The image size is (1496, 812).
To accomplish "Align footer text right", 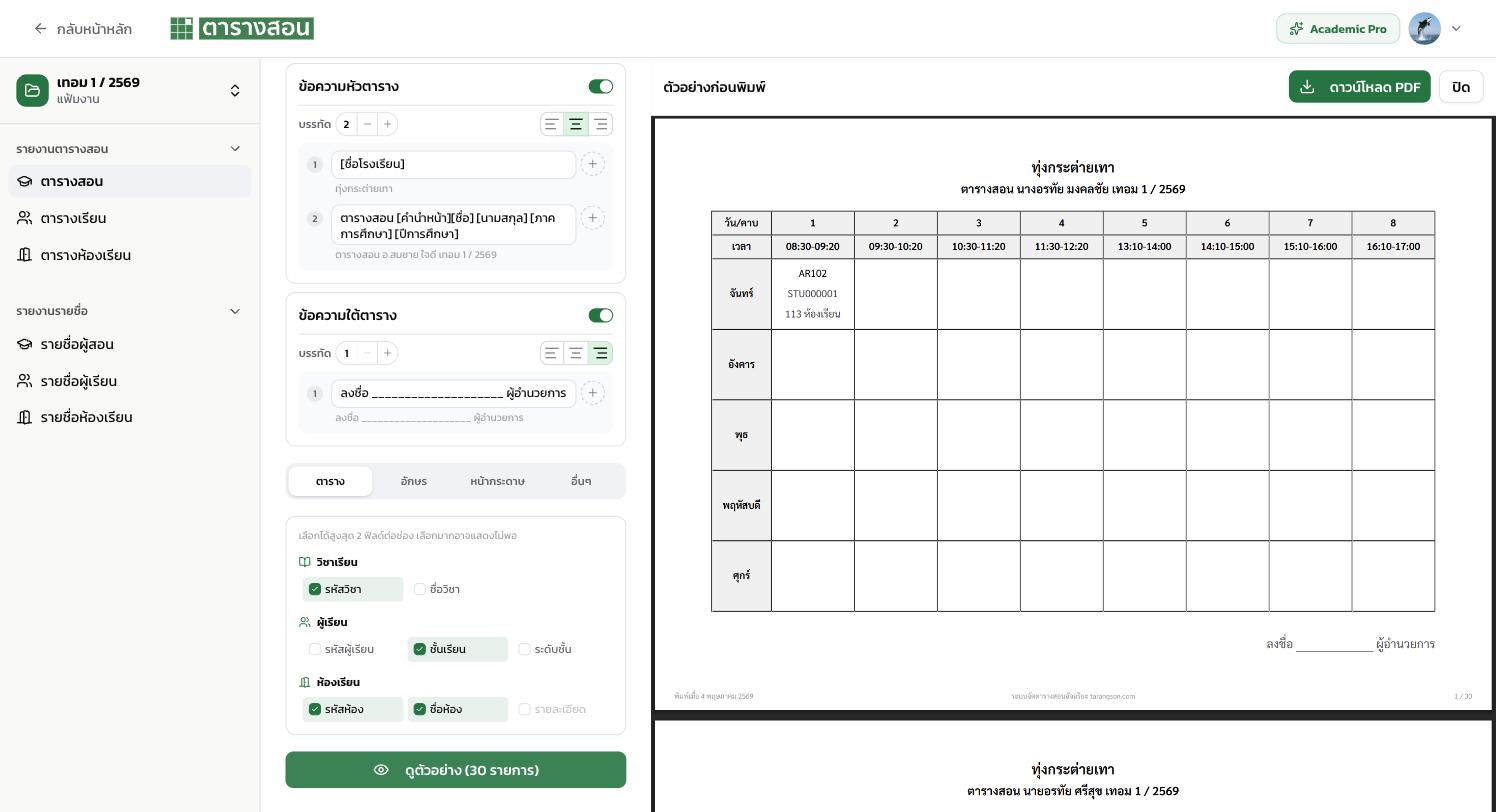I will [600, 353].
